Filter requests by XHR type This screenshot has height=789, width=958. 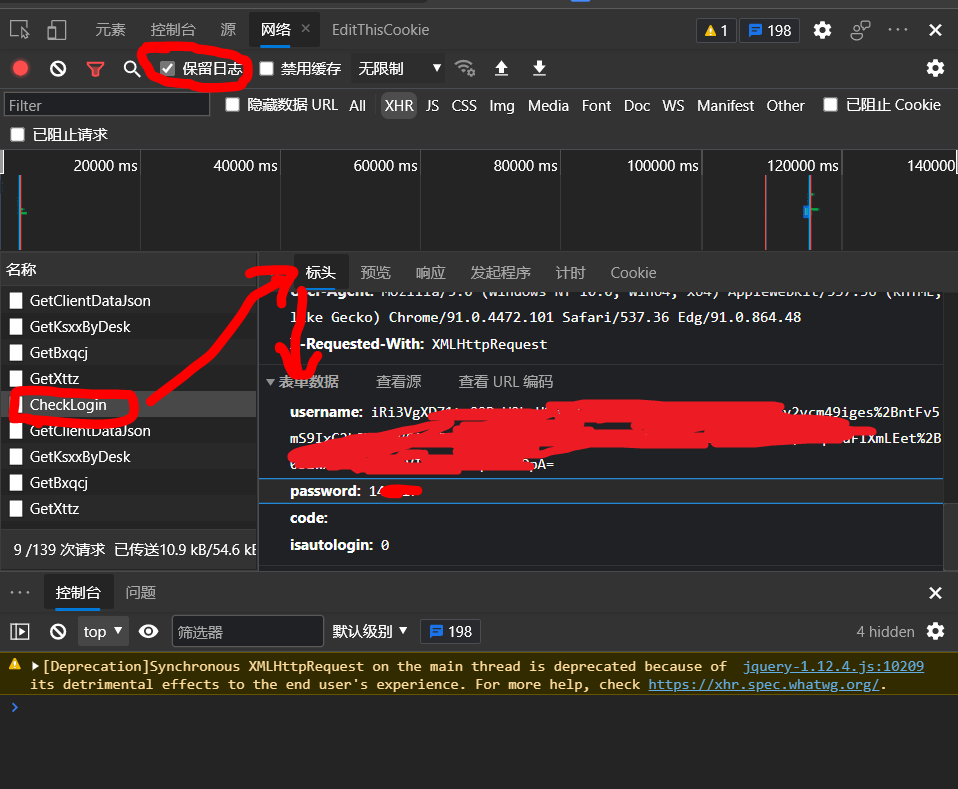399,105
